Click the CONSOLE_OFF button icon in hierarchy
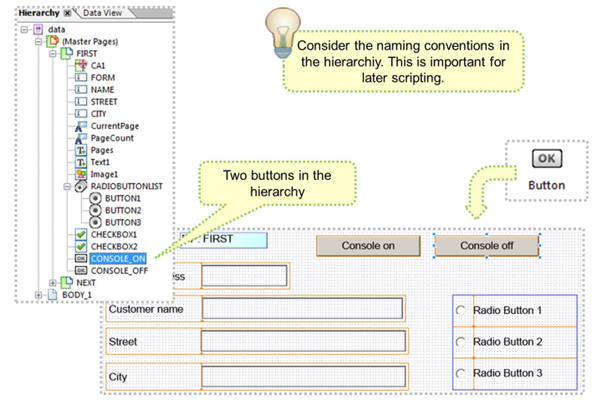 [x=81, y=270]
